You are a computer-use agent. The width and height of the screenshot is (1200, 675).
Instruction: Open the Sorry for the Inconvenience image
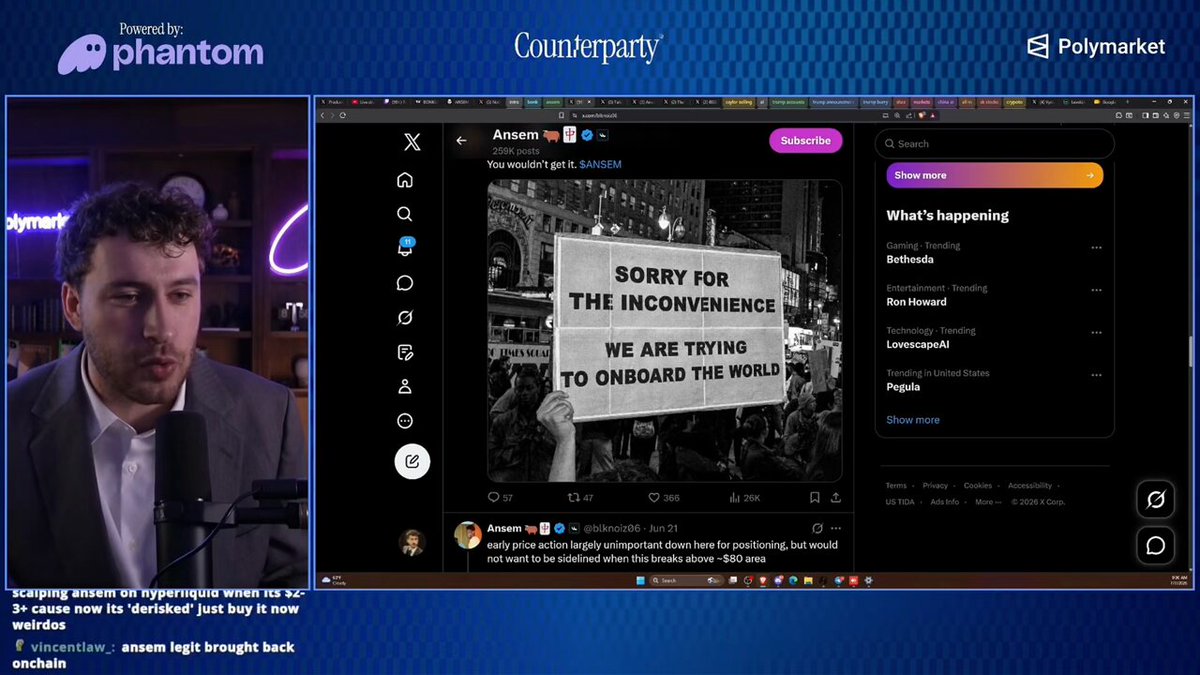coord(665,330)
